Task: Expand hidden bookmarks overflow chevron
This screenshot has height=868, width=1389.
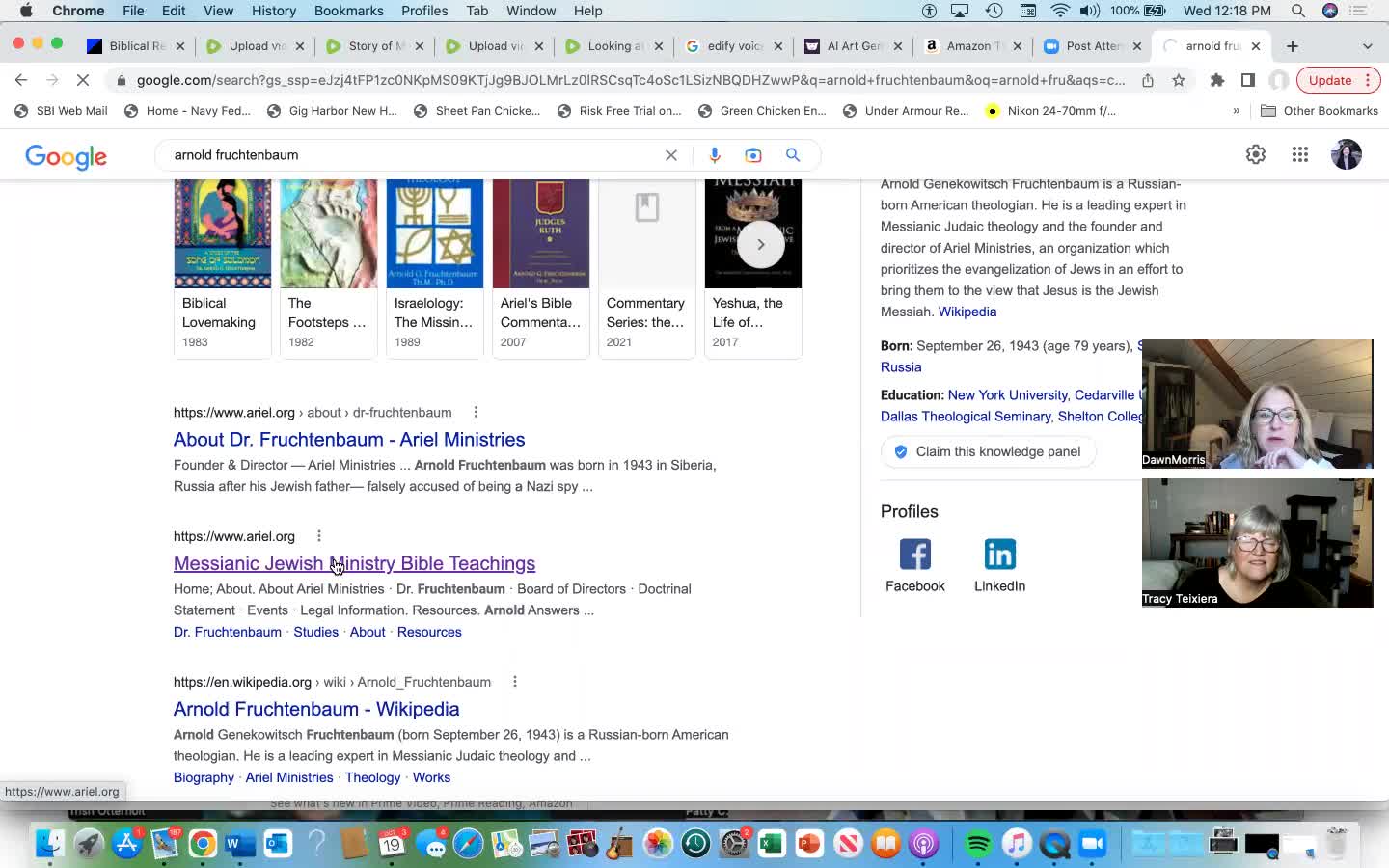Action: (x=1236, y=111)
